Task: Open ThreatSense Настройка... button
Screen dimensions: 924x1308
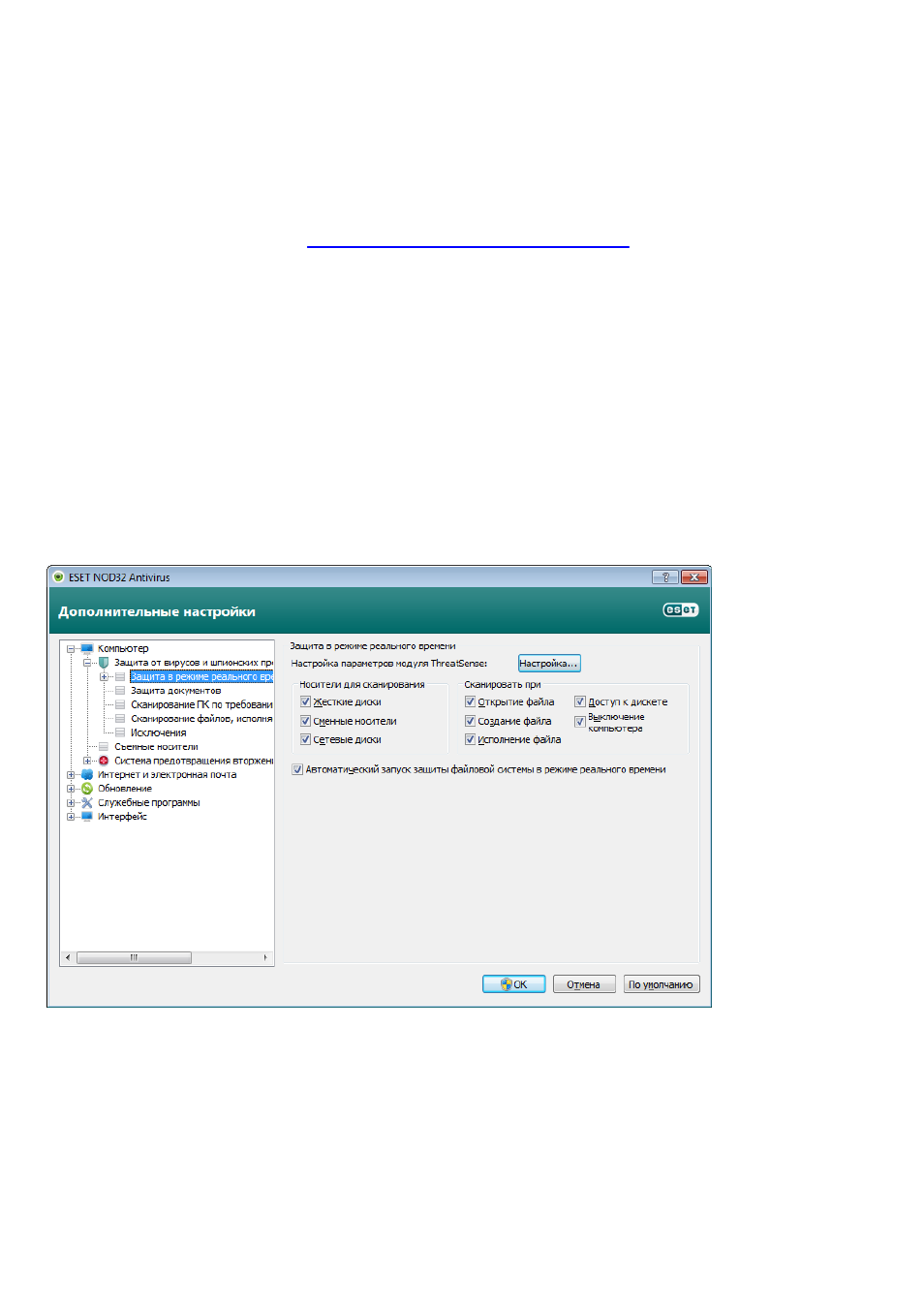Action: point(549,664)
